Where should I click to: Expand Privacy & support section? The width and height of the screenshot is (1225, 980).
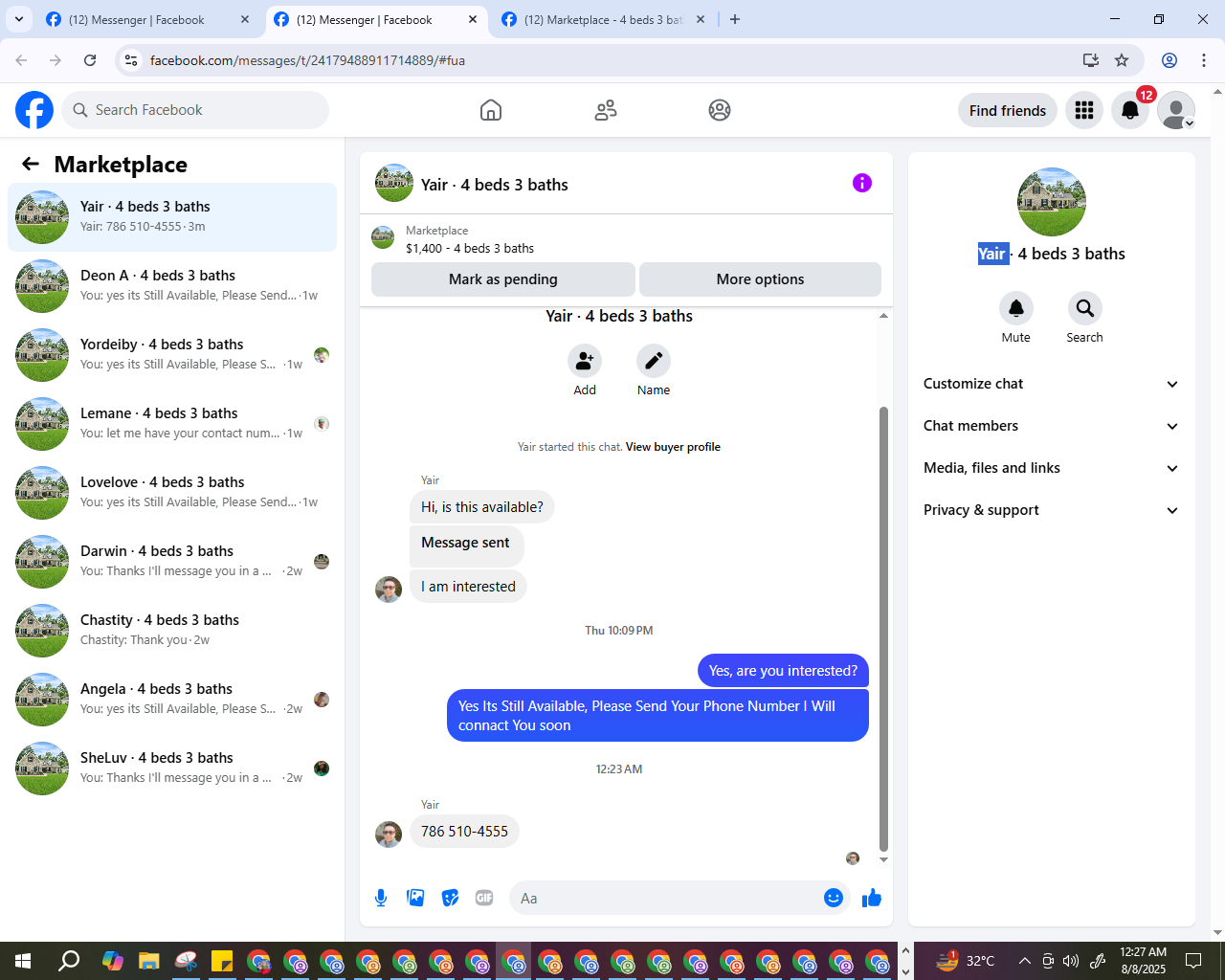1051,510
